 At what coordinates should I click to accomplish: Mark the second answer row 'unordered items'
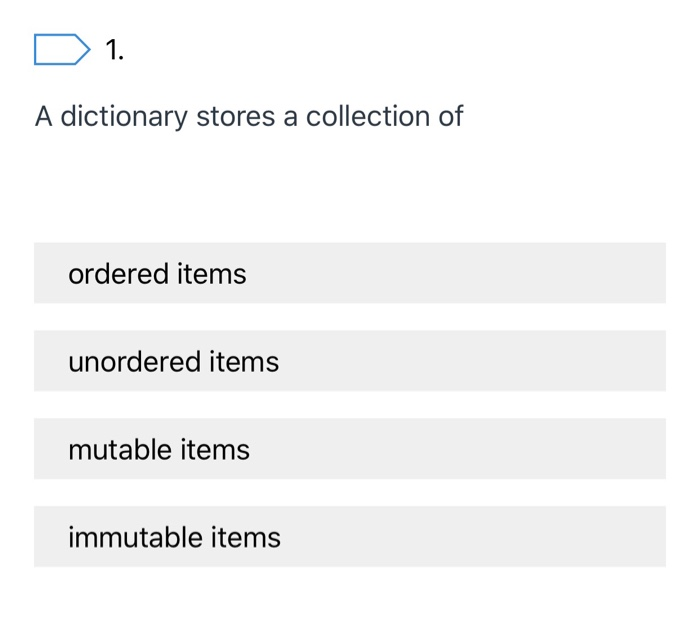[x=350, y=361]
